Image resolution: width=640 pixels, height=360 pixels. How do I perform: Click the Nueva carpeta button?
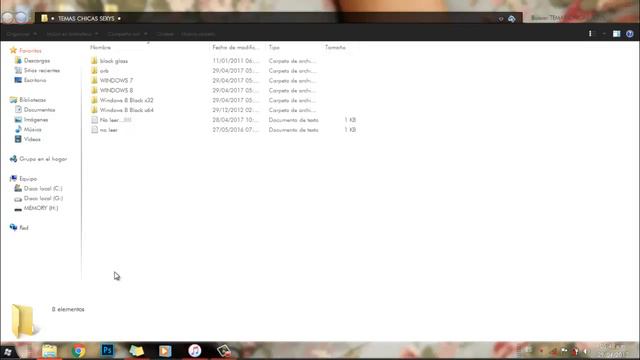(198, 34)
